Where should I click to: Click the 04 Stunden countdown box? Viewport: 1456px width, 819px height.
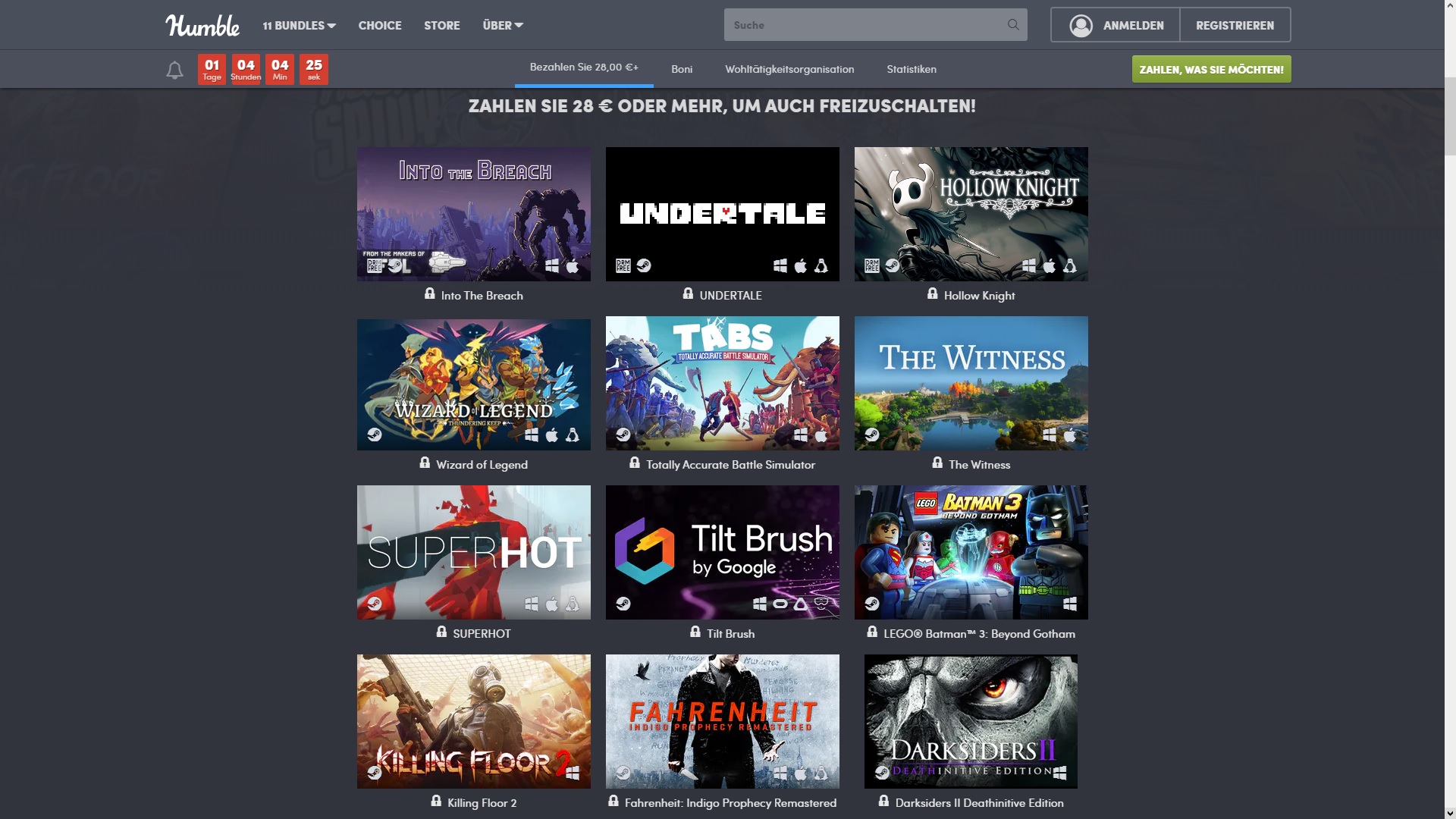point(246,69)
